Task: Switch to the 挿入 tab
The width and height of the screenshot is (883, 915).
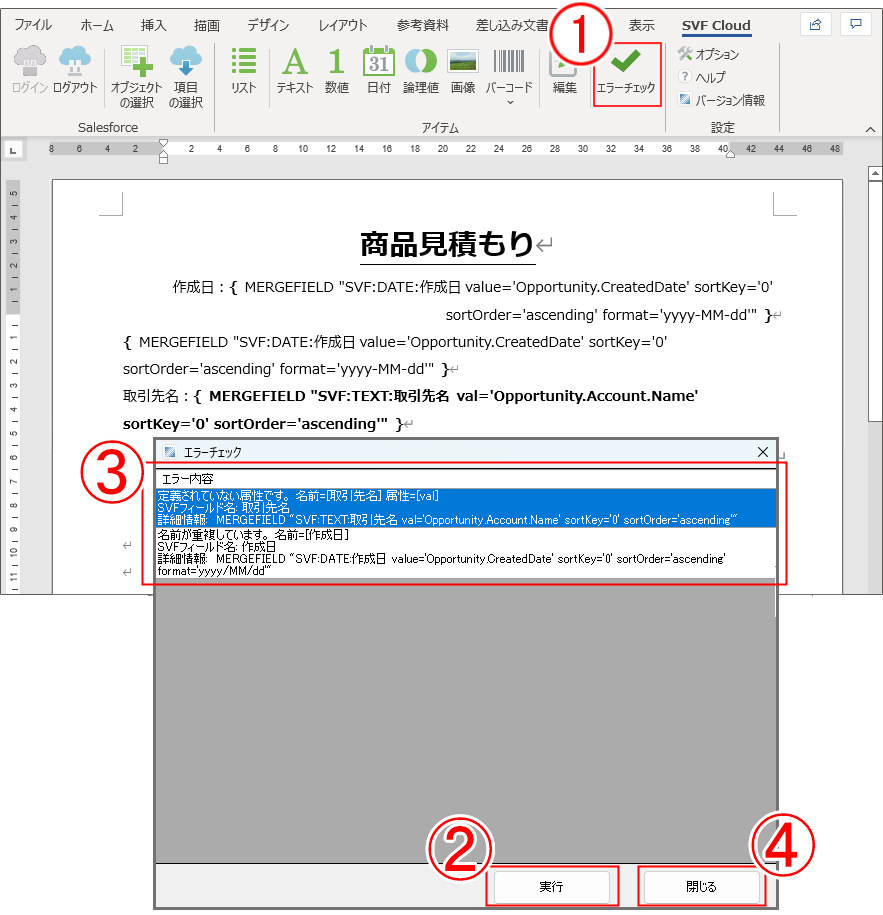Action: coord(153,25)
